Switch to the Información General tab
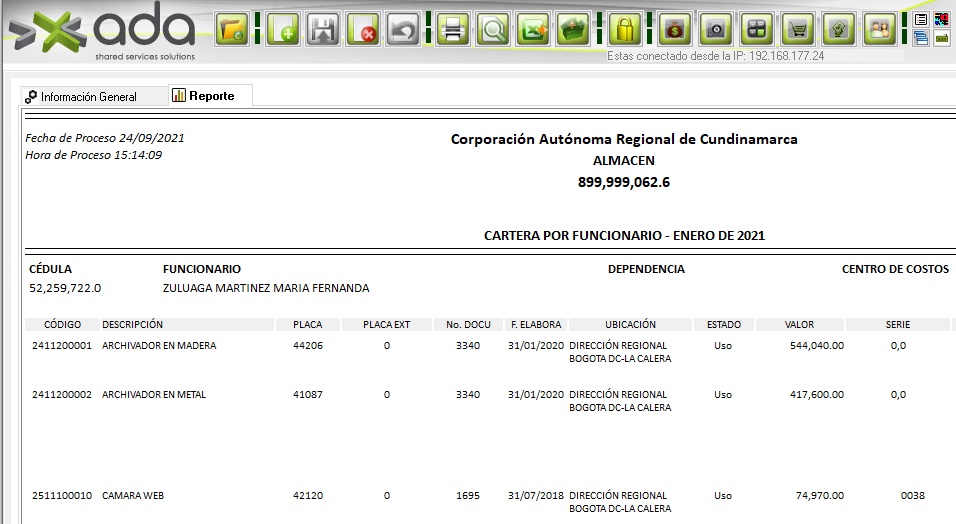Screen dimensions: 956x524 [x=88, y=97]
